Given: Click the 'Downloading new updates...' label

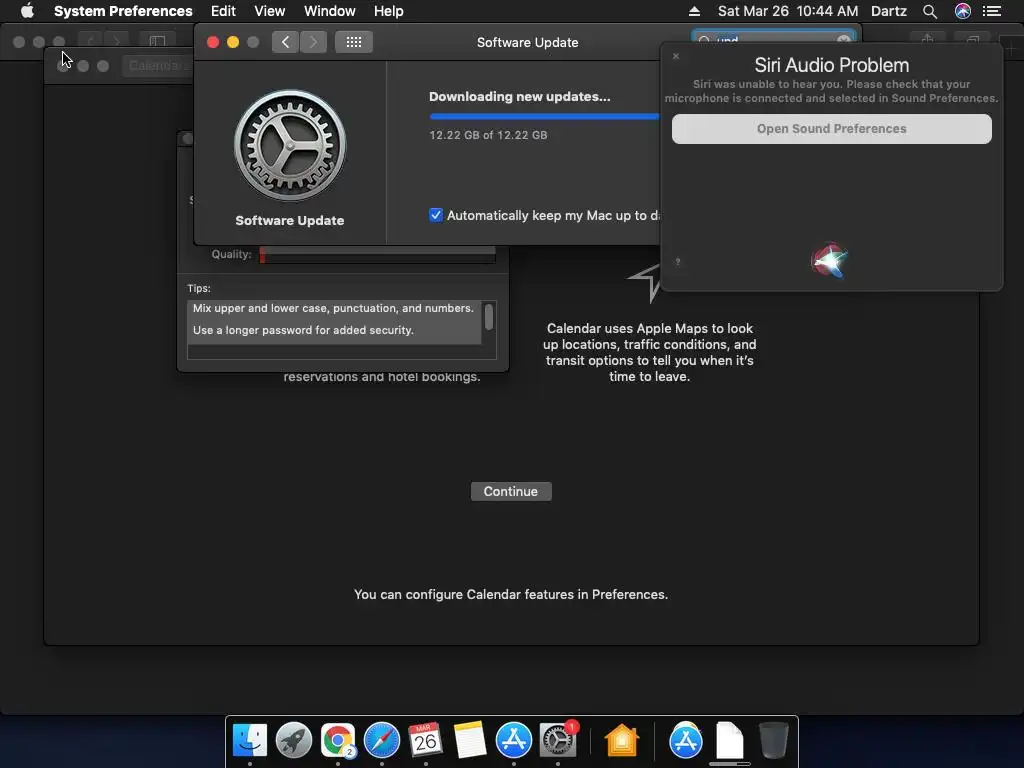Looking at the screenshot, I should (520, 97).
